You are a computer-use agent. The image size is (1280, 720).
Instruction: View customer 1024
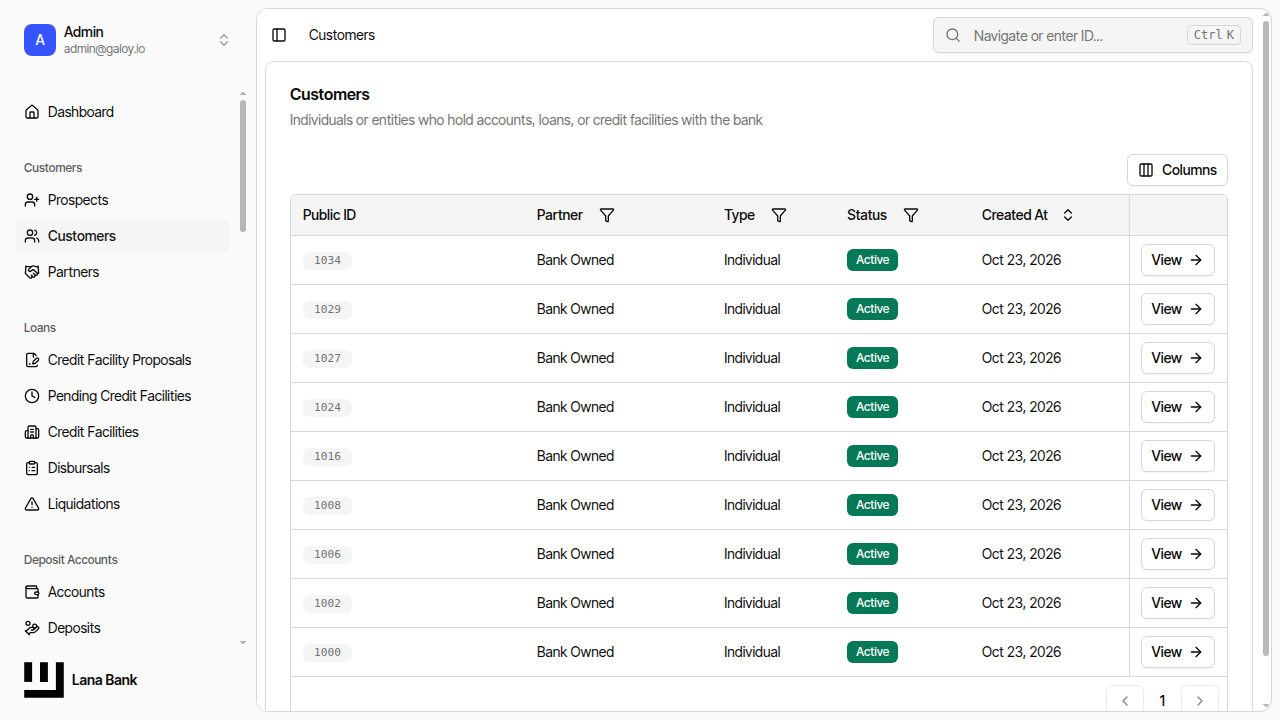point(1177,407)
